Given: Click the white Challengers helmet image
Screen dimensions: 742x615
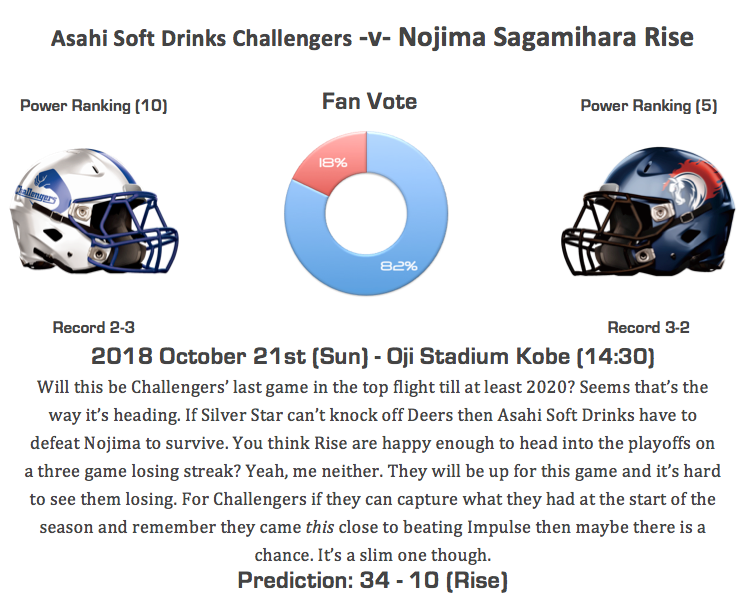Looking at the screenshot, I should coord(94,211).
